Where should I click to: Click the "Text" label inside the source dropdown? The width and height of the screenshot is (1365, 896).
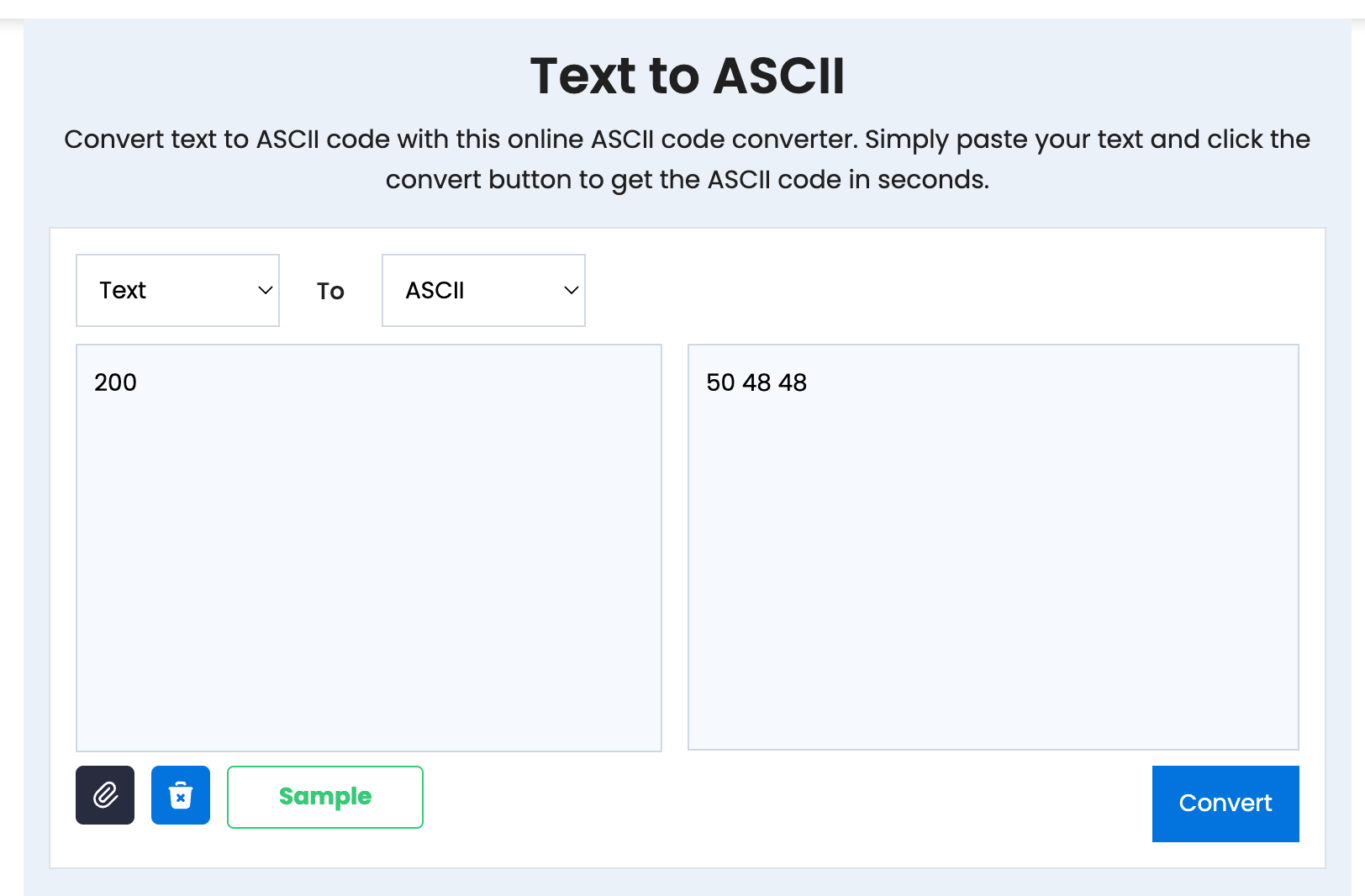coord(123,291)
